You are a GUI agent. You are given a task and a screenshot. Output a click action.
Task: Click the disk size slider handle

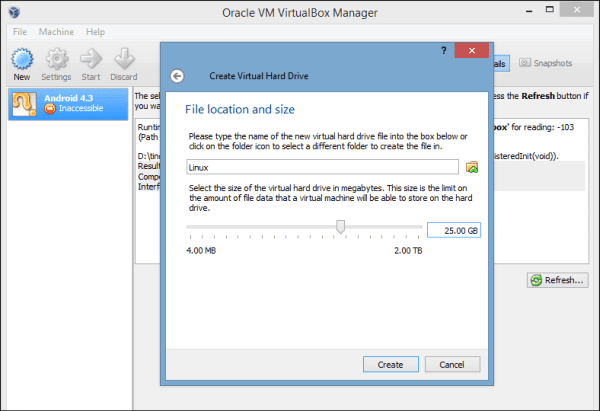[340, 227]
